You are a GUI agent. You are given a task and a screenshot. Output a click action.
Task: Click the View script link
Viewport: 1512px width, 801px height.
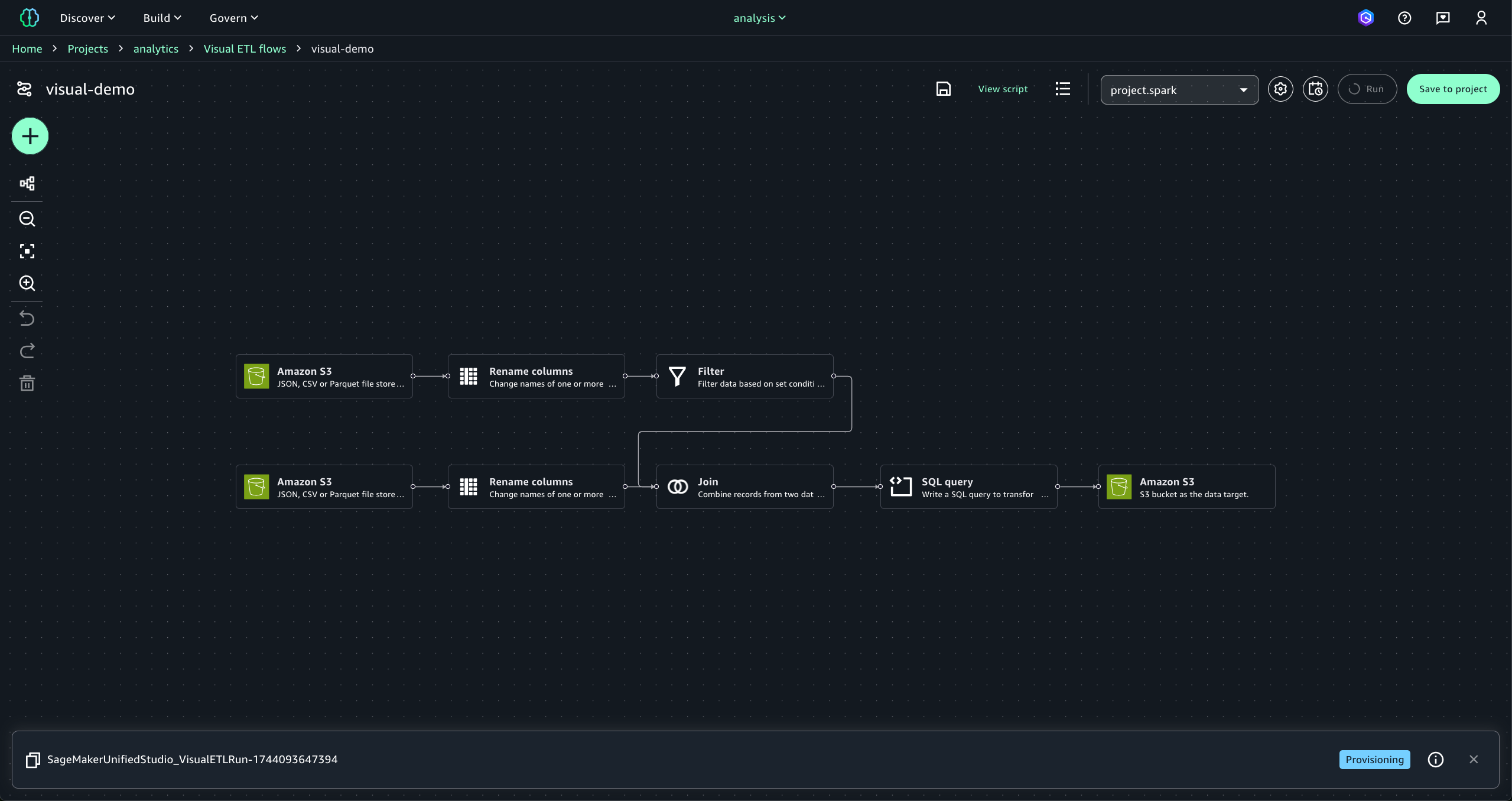click(1003, 89)
